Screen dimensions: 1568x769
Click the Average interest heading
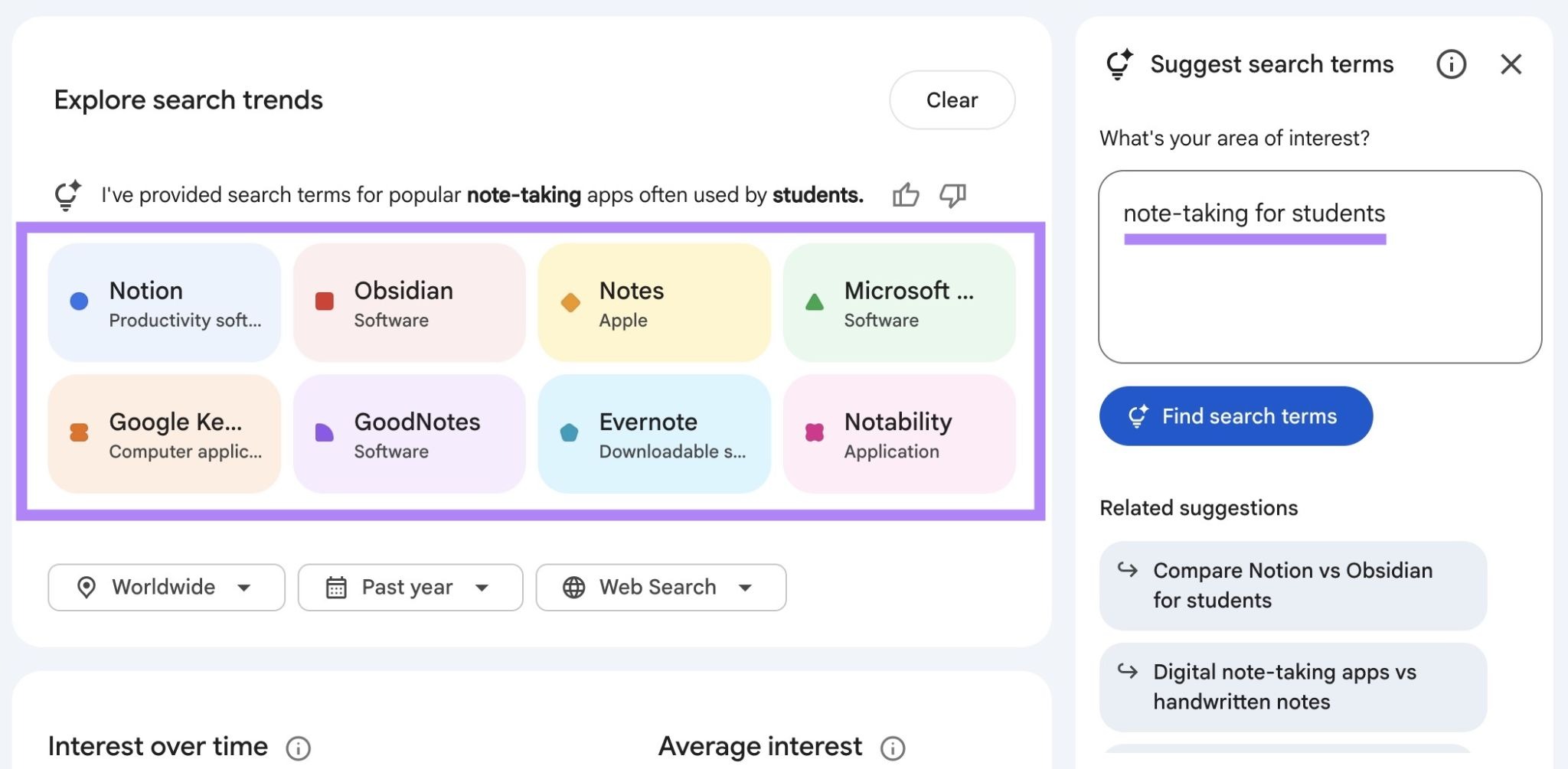(760, 747)
